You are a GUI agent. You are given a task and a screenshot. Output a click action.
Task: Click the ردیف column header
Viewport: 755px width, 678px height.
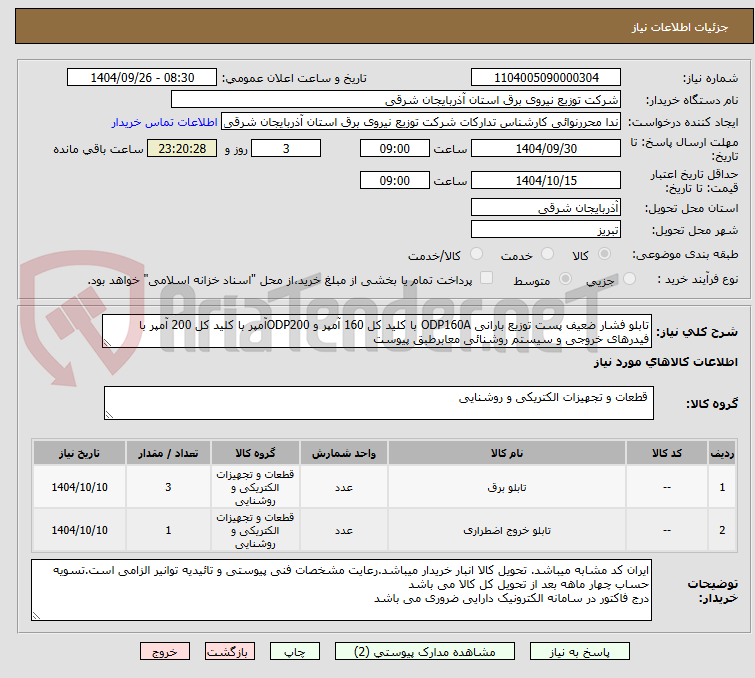[x=722, y=453]
